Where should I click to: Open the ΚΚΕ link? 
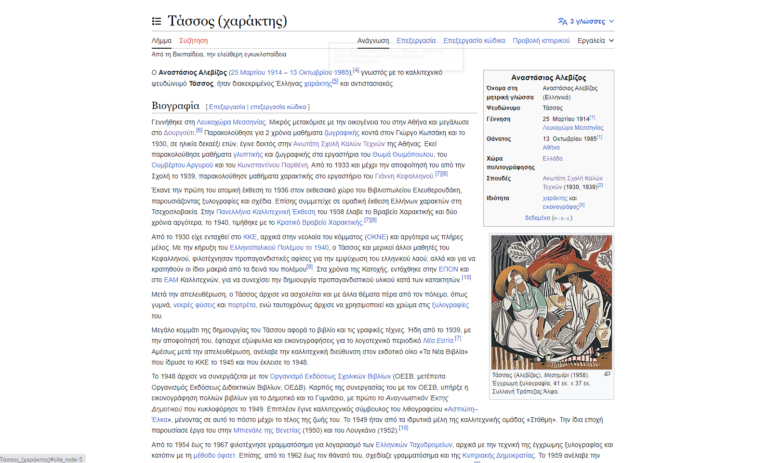click(x=250, y=237)
